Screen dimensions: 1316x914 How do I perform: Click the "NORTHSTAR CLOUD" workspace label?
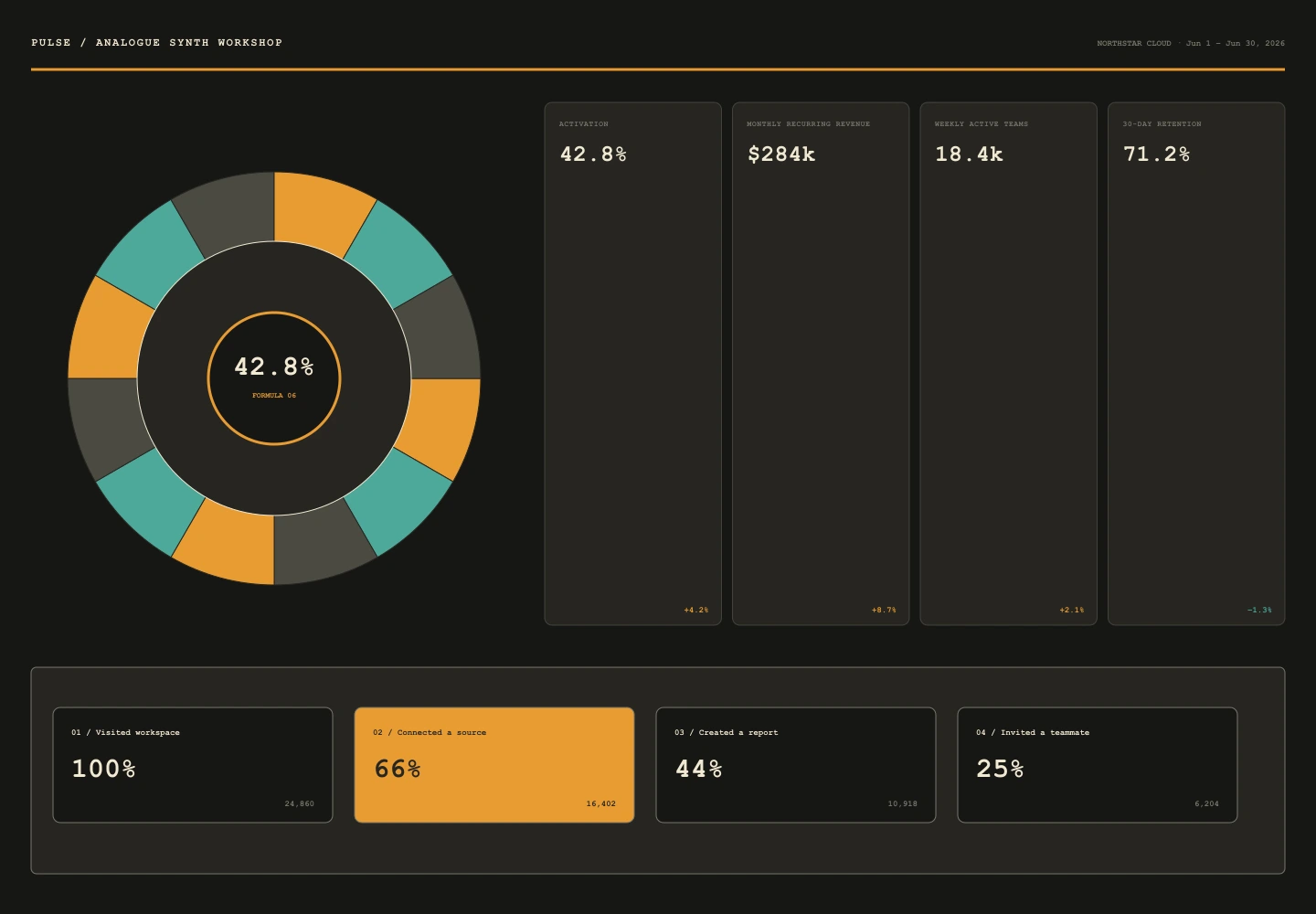[1133, 43]
